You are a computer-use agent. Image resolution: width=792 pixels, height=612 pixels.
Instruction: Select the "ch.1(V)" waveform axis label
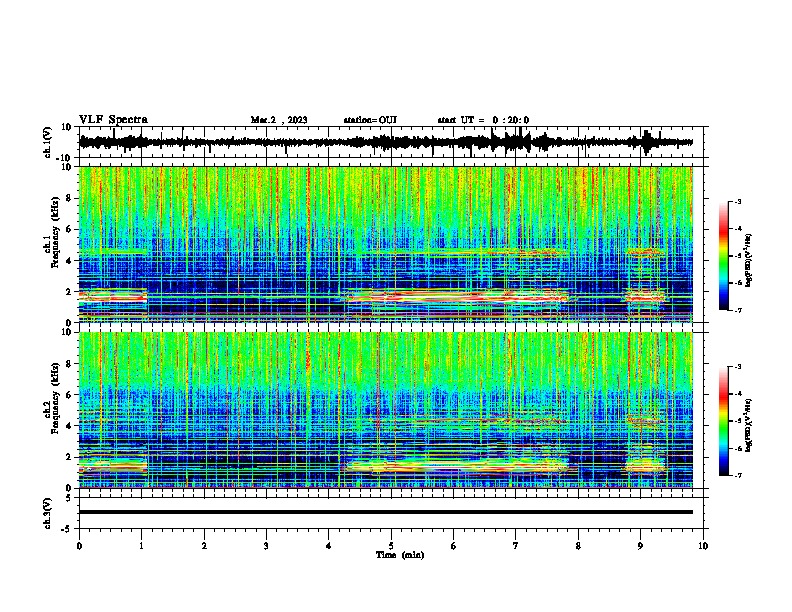[x=48, y=142]
